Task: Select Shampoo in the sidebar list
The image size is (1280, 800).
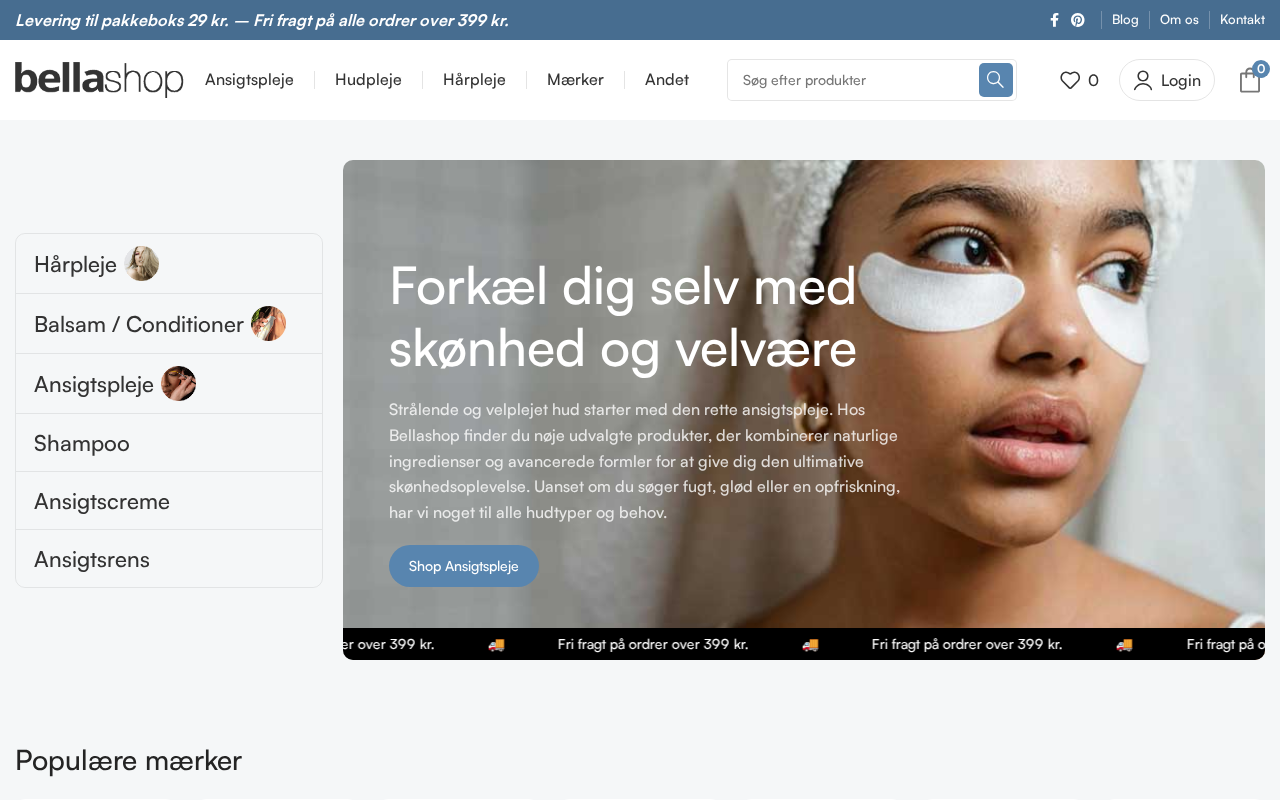Action: (x=169, y=443)
